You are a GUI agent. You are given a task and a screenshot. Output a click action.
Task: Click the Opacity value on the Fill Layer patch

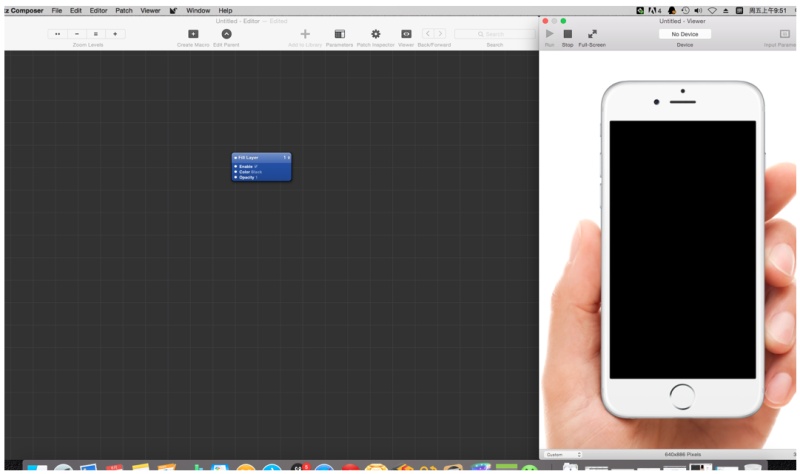point(256,178)
